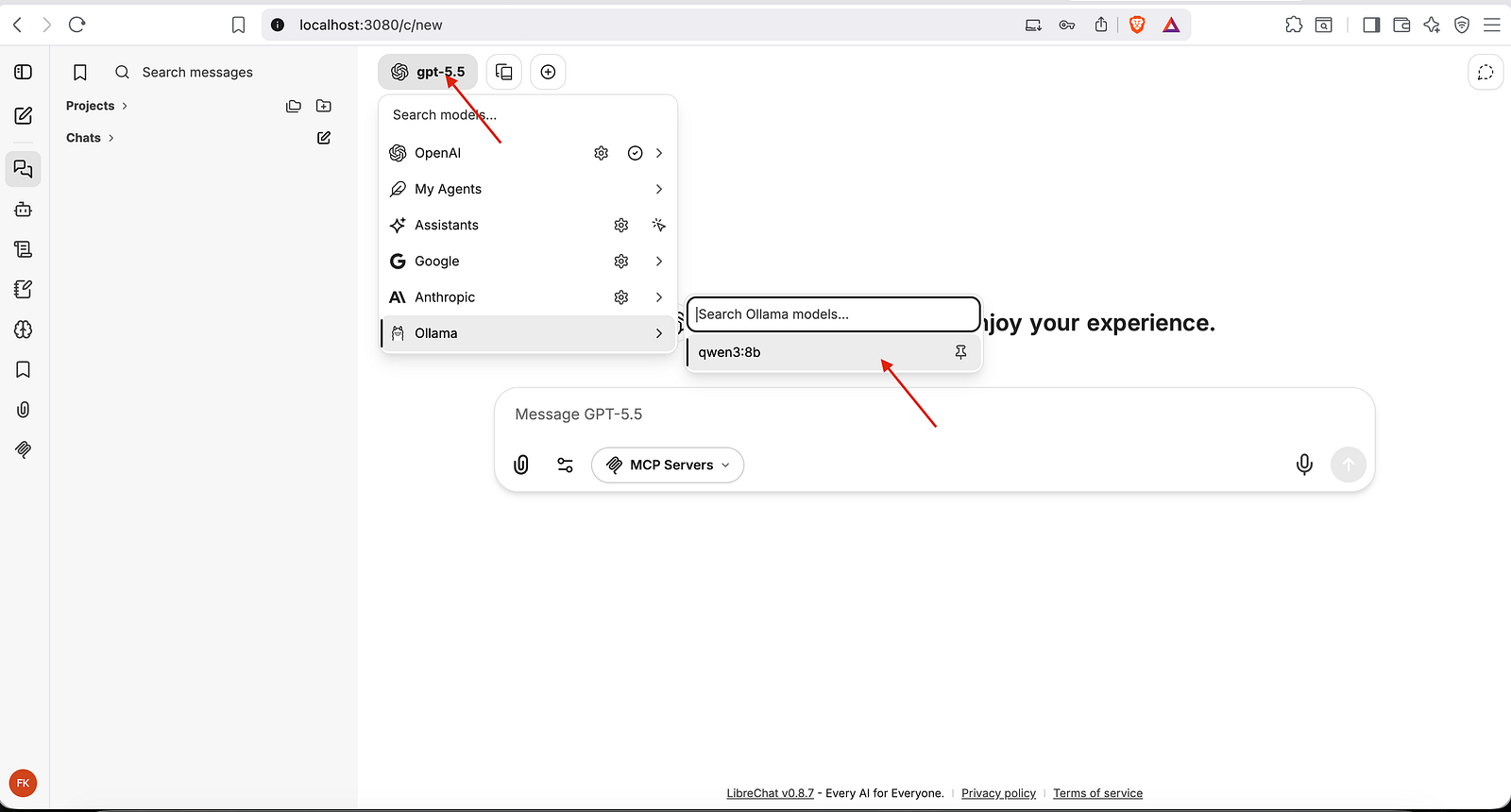Focus the Search Ollama models field
The height and width of the screenshot is (812, 1511).
click(833, 314)
